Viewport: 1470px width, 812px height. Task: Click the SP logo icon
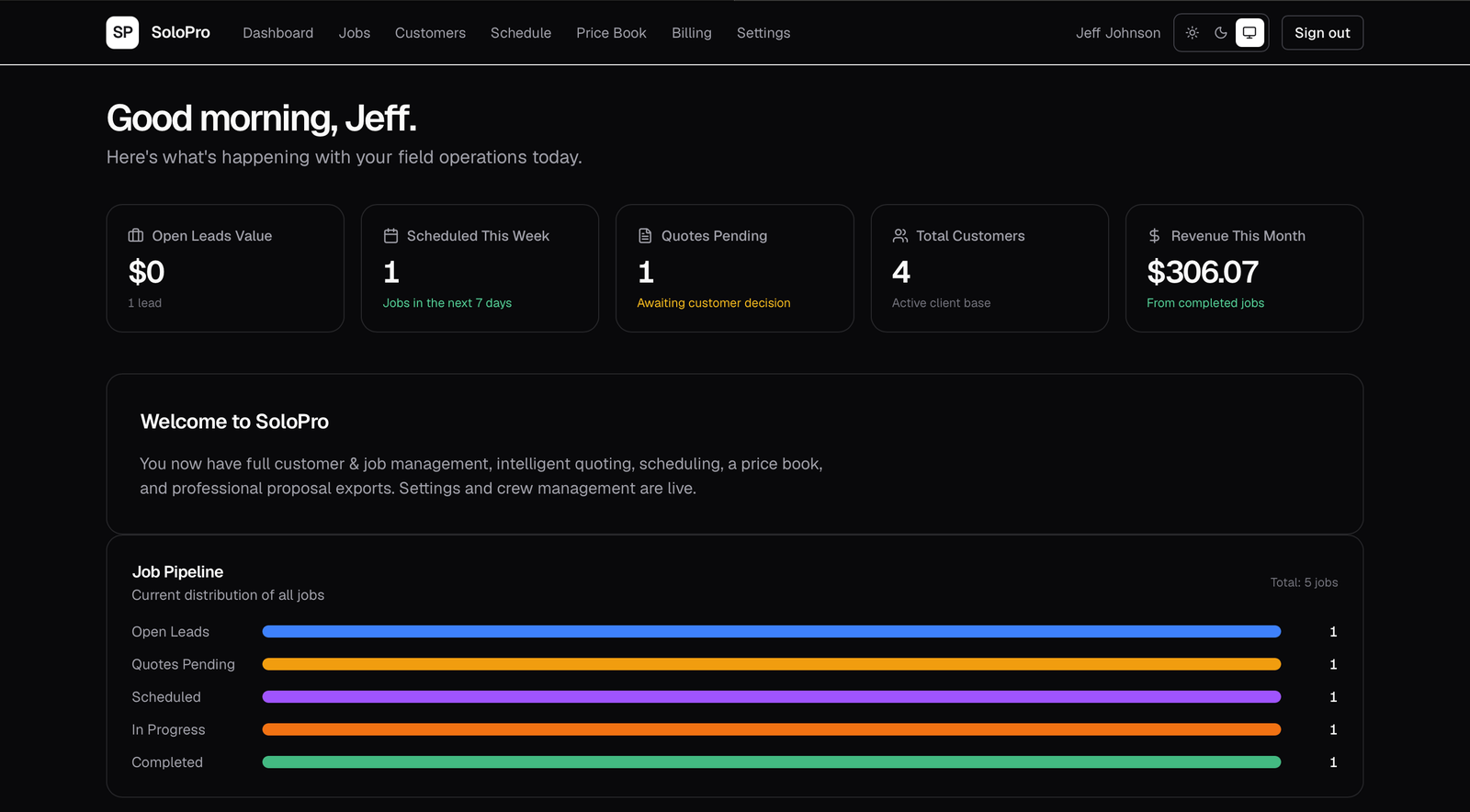point(122,32)
